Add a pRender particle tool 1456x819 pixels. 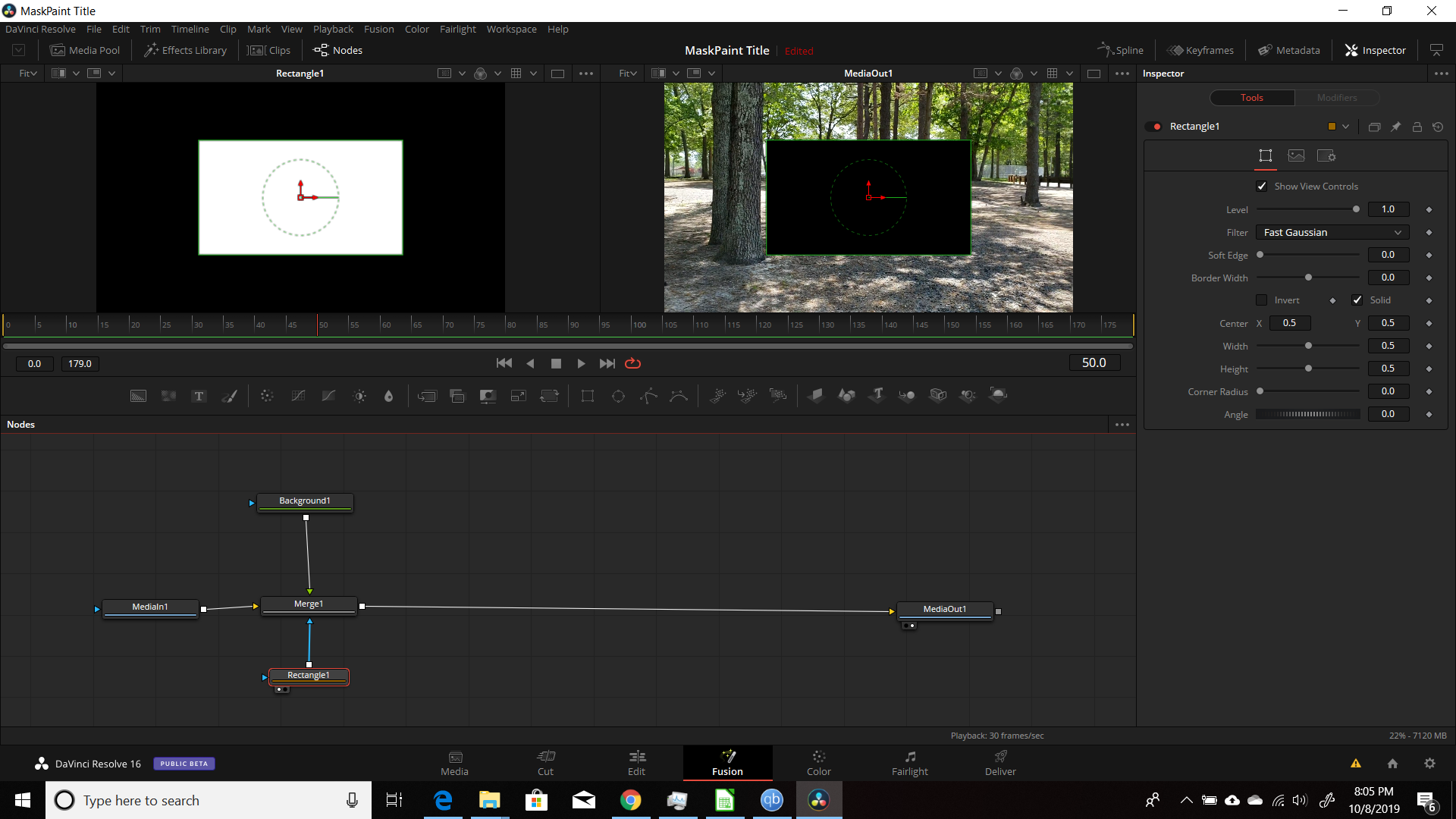coord(778,396)
